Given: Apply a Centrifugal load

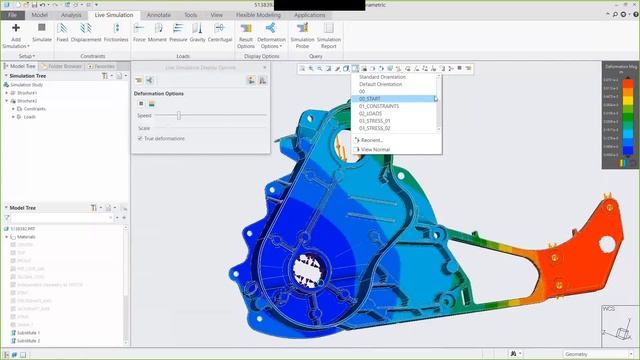Looking at the screenshot, I should [x=220, y=32].
